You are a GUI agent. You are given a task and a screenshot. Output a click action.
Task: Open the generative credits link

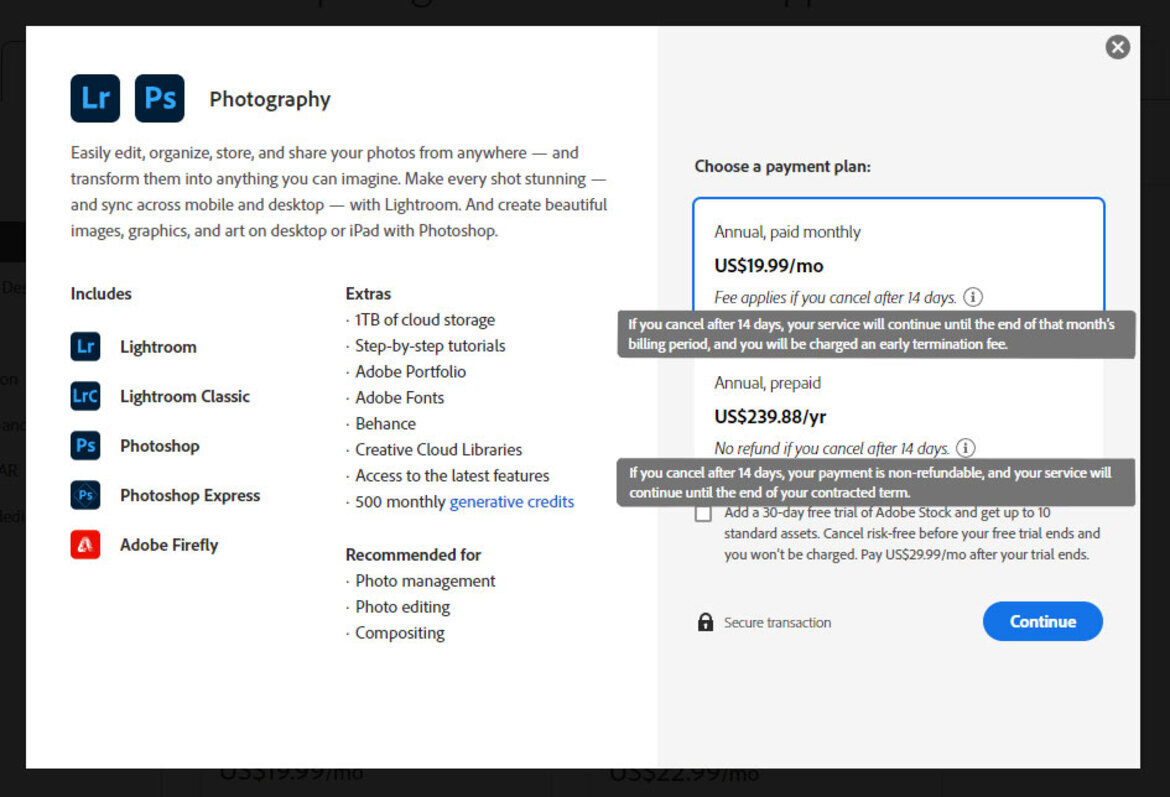coord(511,501)
